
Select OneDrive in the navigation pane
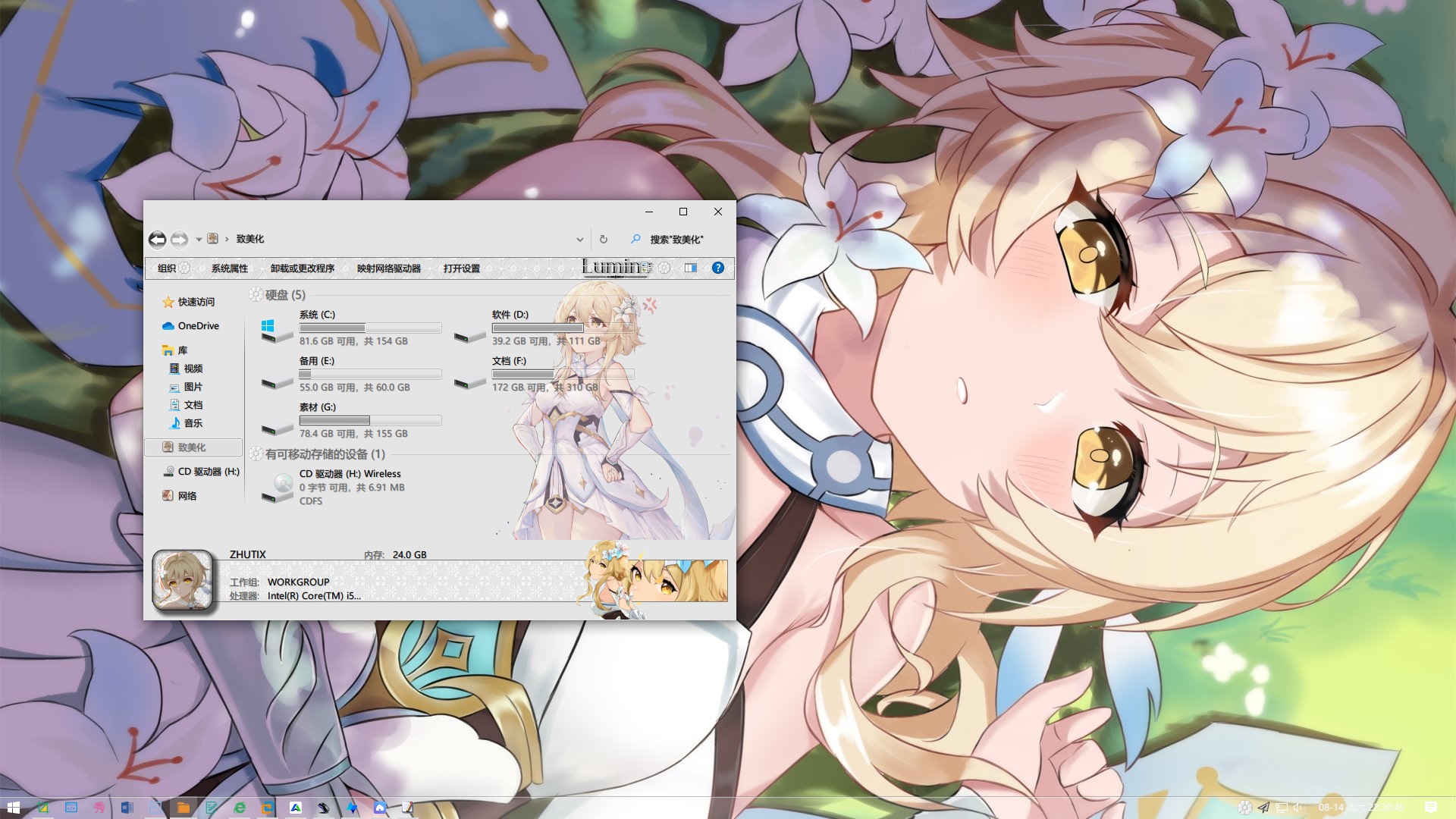(x=190, y=326)
